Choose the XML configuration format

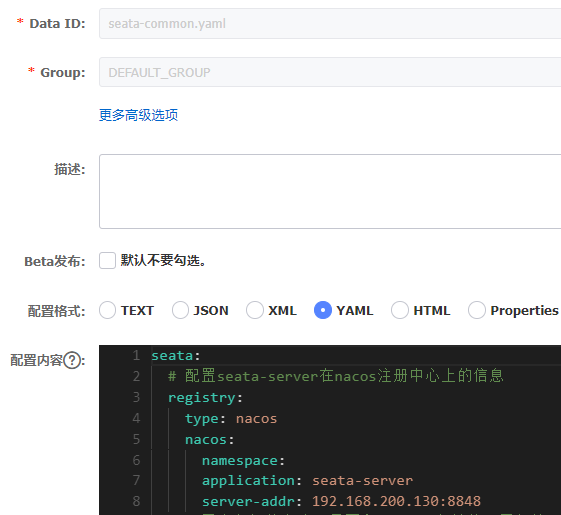255,310
